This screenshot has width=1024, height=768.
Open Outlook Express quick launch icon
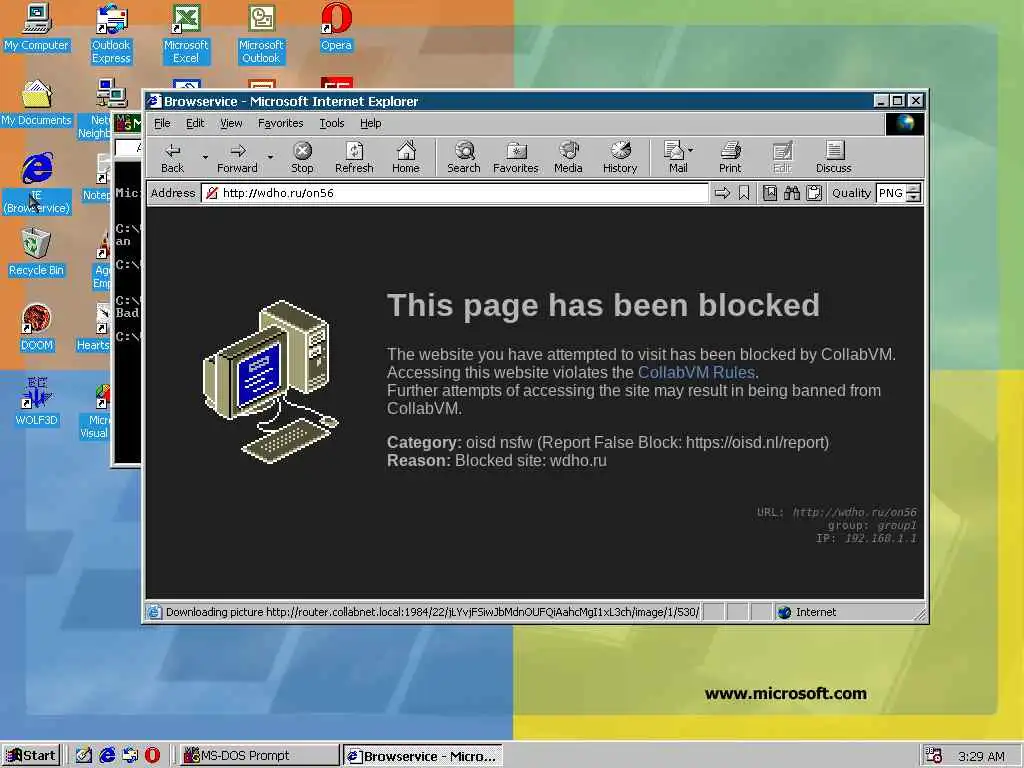click(x=130, y=756)
